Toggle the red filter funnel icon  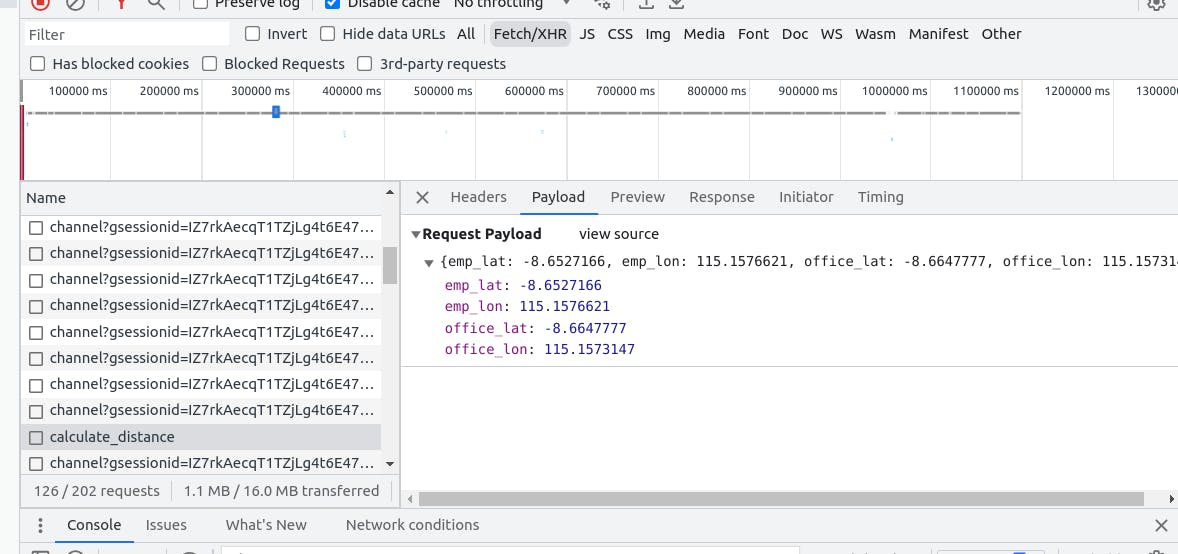[120, 4]
